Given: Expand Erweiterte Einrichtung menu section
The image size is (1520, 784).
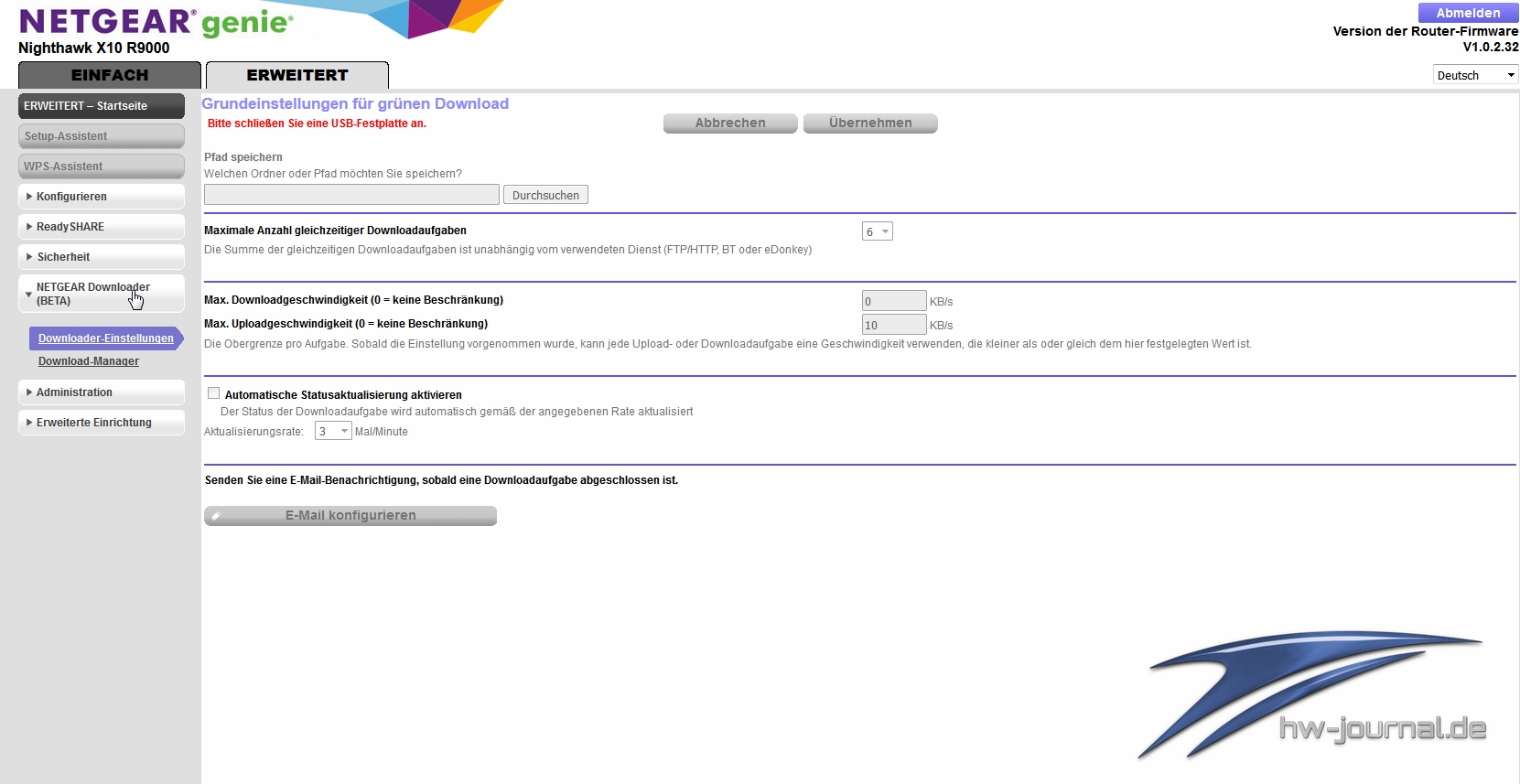Looking at the screenshot, I should [x=101, y=423].
